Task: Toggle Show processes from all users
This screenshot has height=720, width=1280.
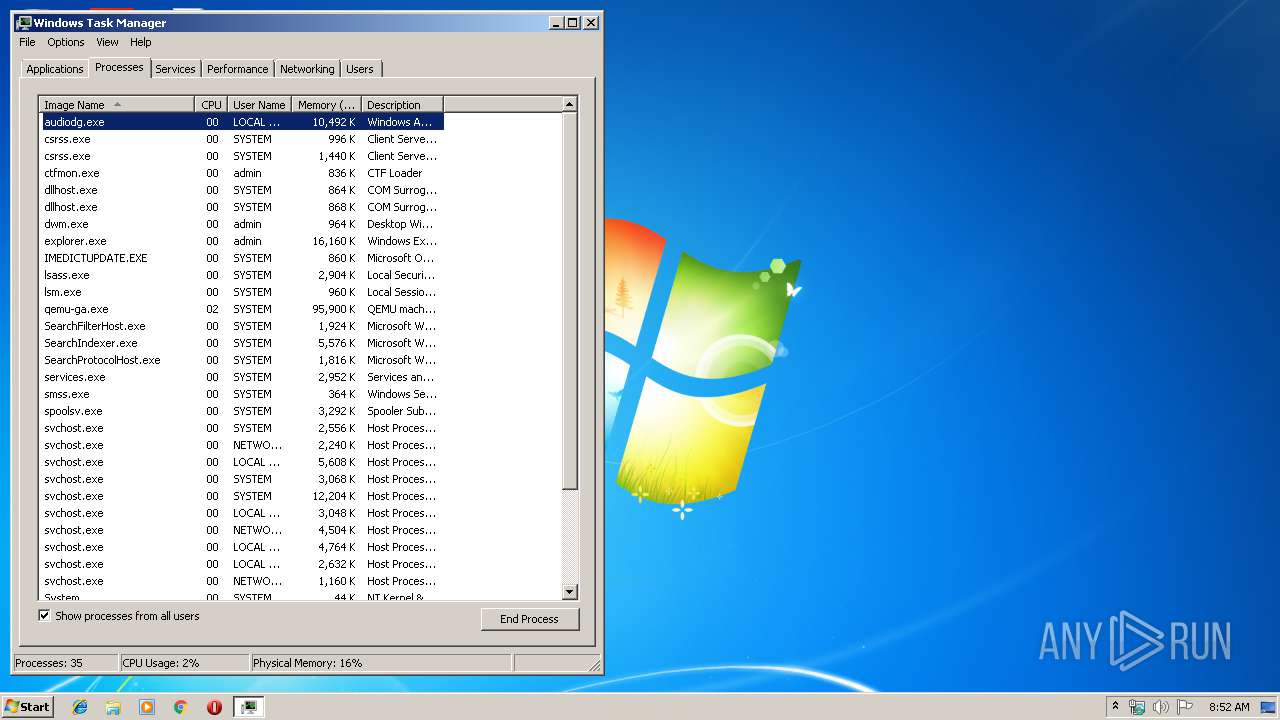Action: coord(44,616)
